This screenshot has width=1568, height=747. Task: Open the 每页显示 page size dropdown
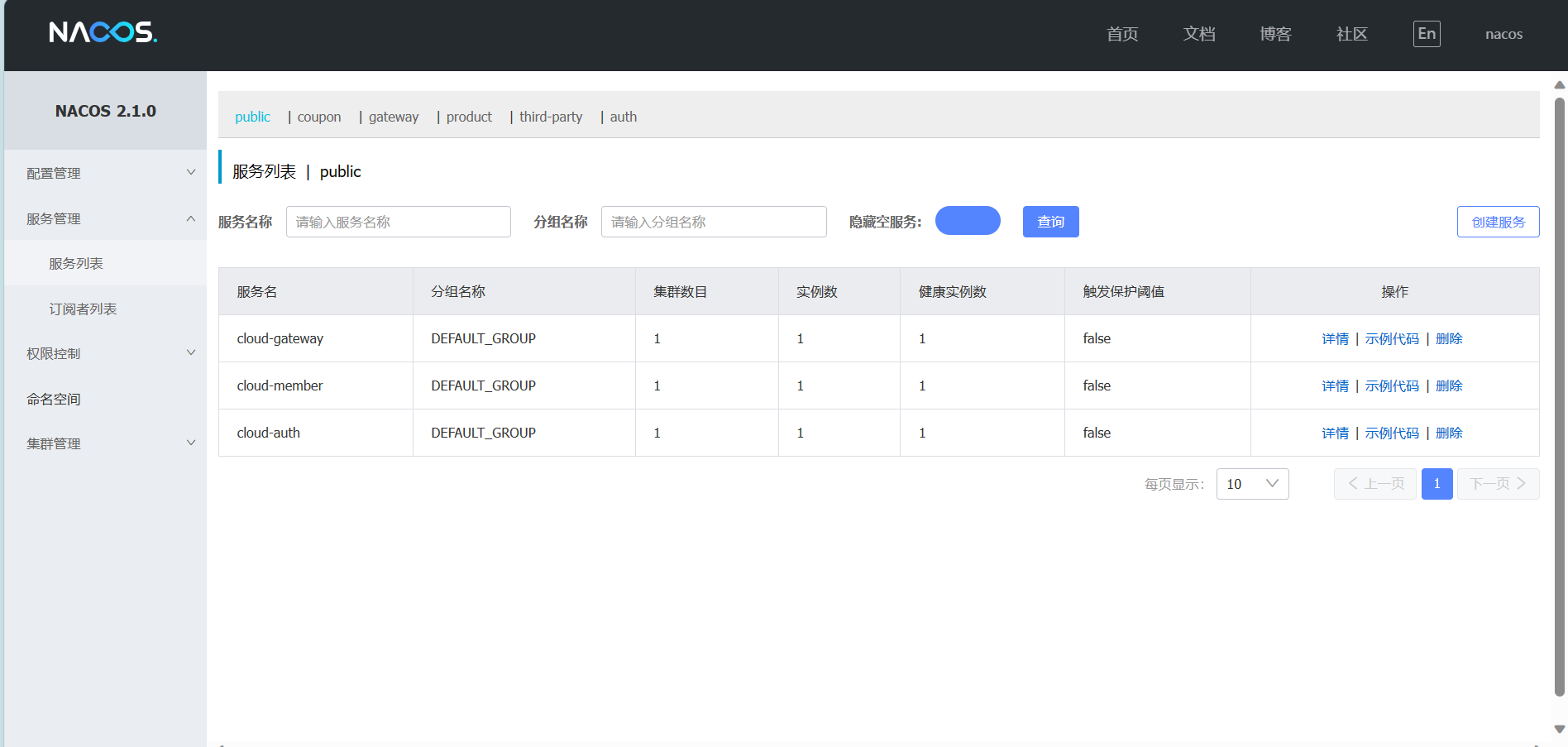tap(1251, 484)
